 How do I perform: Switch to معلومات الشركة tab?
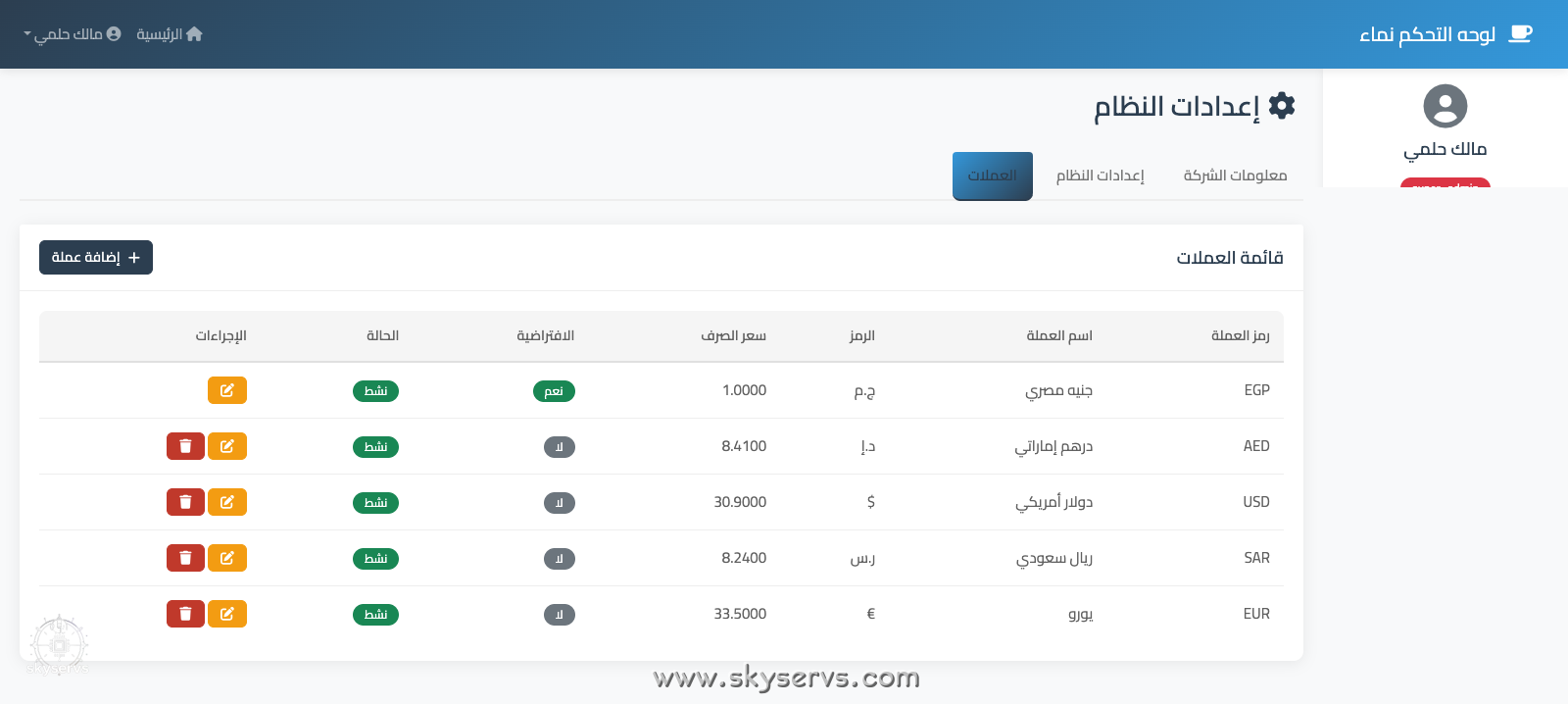tap(1235, 176)
